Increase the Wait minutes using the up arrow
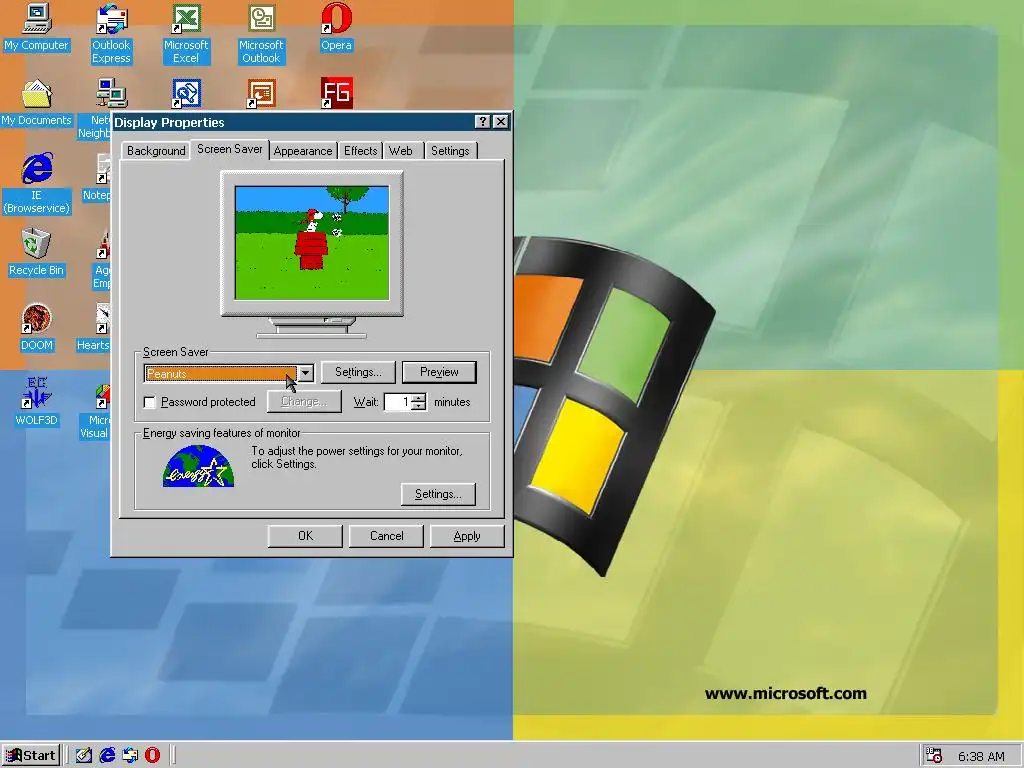 click(421, 398)
